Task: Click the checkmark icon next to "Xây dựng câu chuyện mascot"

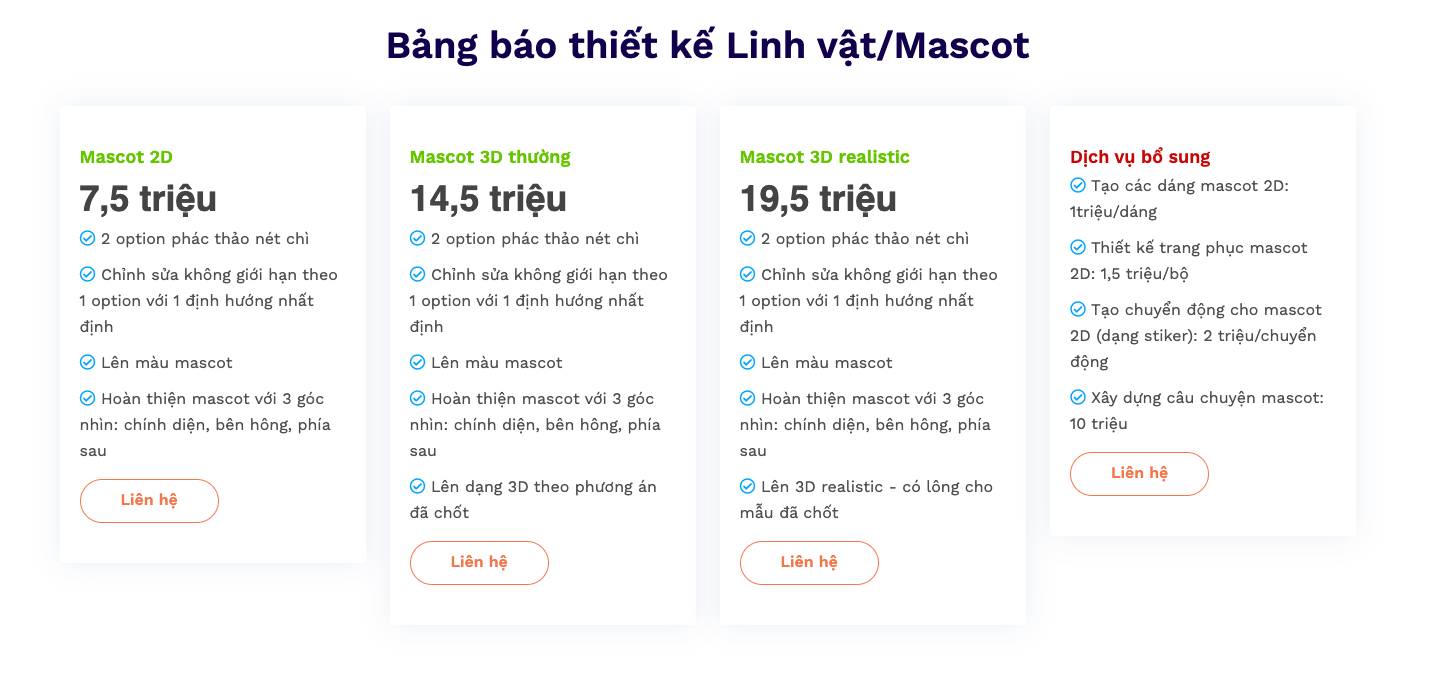Action: pyautogui.click(x=1077, y=397)
